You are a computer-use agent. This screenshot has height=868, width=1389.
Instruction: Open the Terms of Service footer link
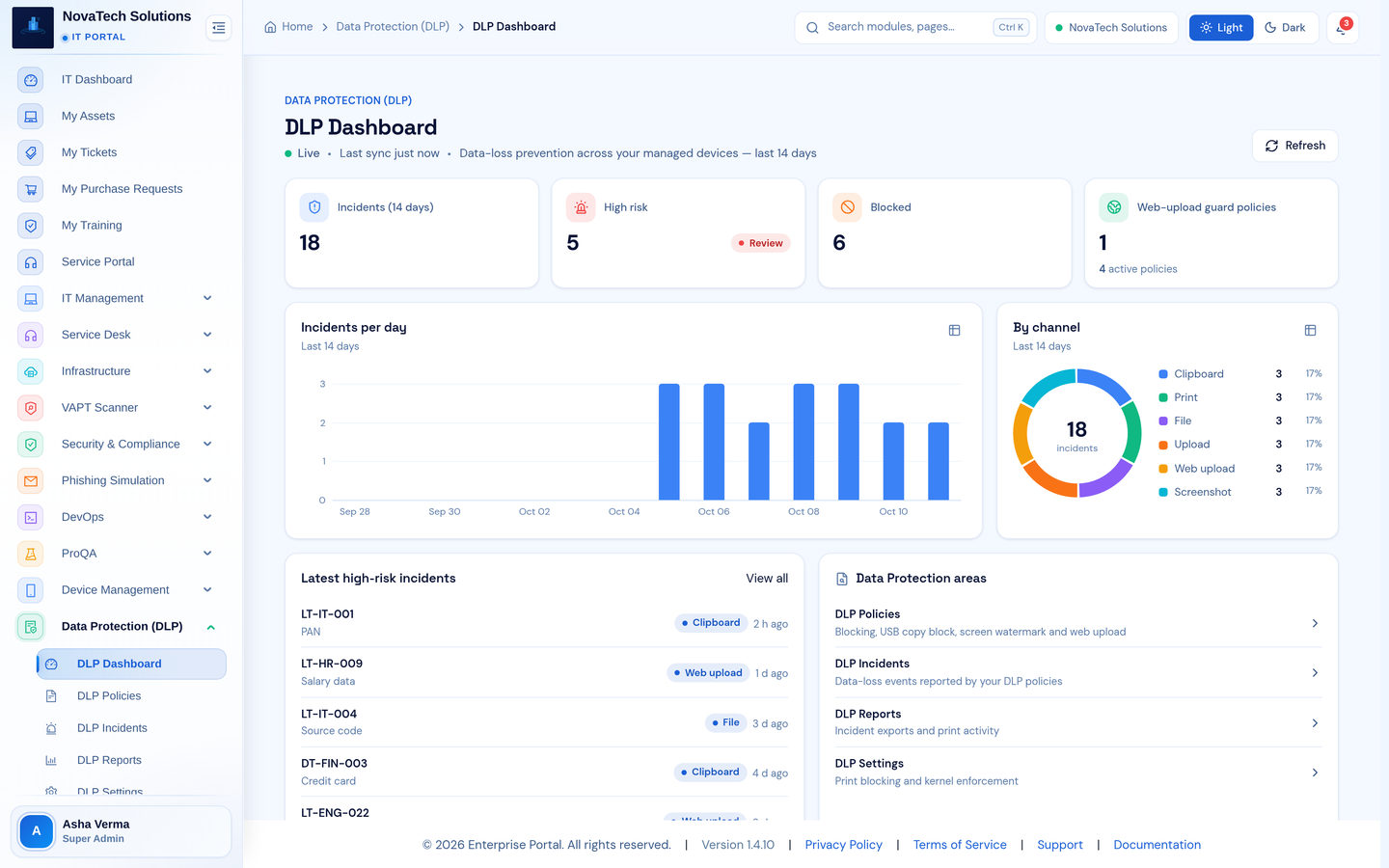[x=960, y=845]
